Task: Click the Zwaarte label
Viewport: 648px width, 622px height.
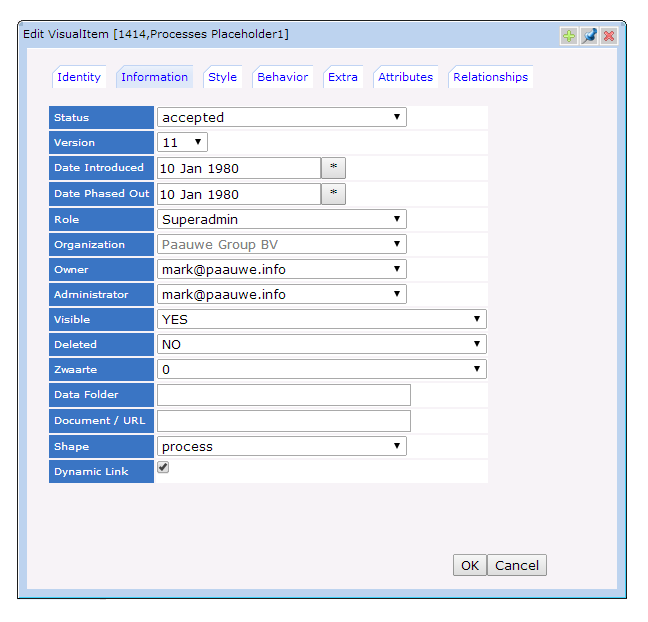Action: pyautogui.click(x=75, y=369)
